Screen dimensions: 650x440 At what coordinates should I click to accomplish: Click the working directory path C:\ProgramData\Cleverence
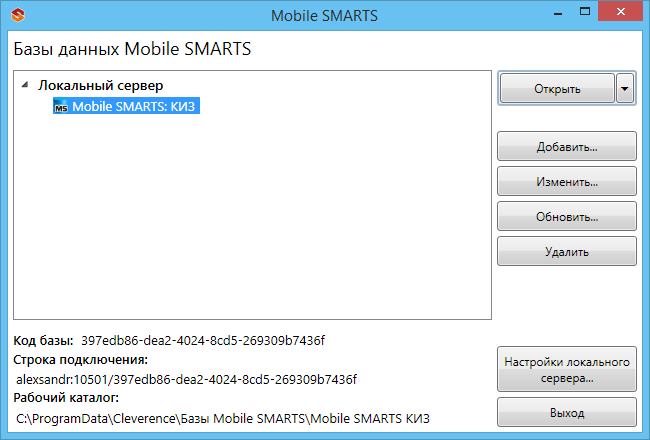click(223, 418)
